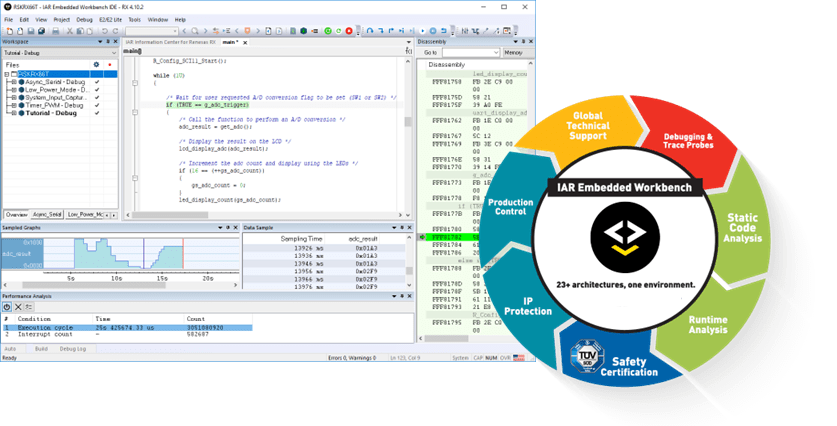Click the Redo arrow icon

coord(115,31)
